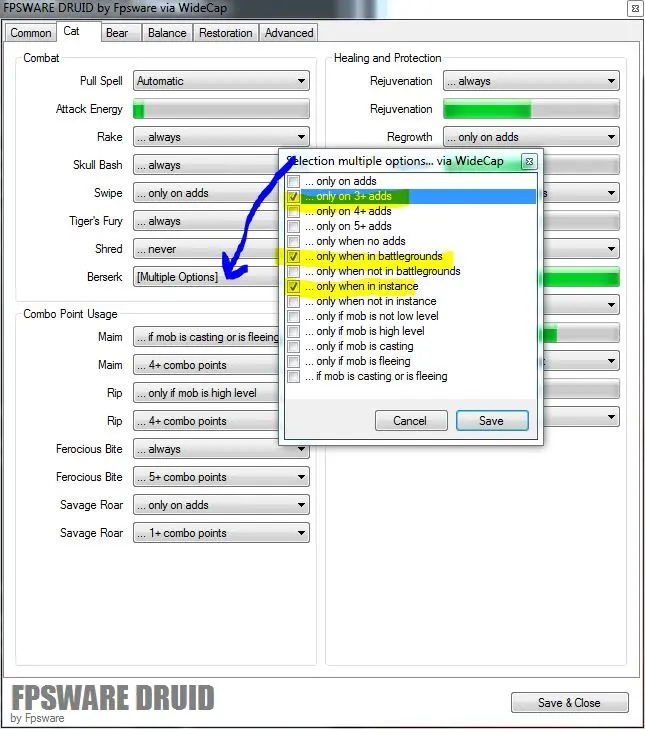645x729 pixels.
Task: Click the Save & Close button
Action: point(569,703)
